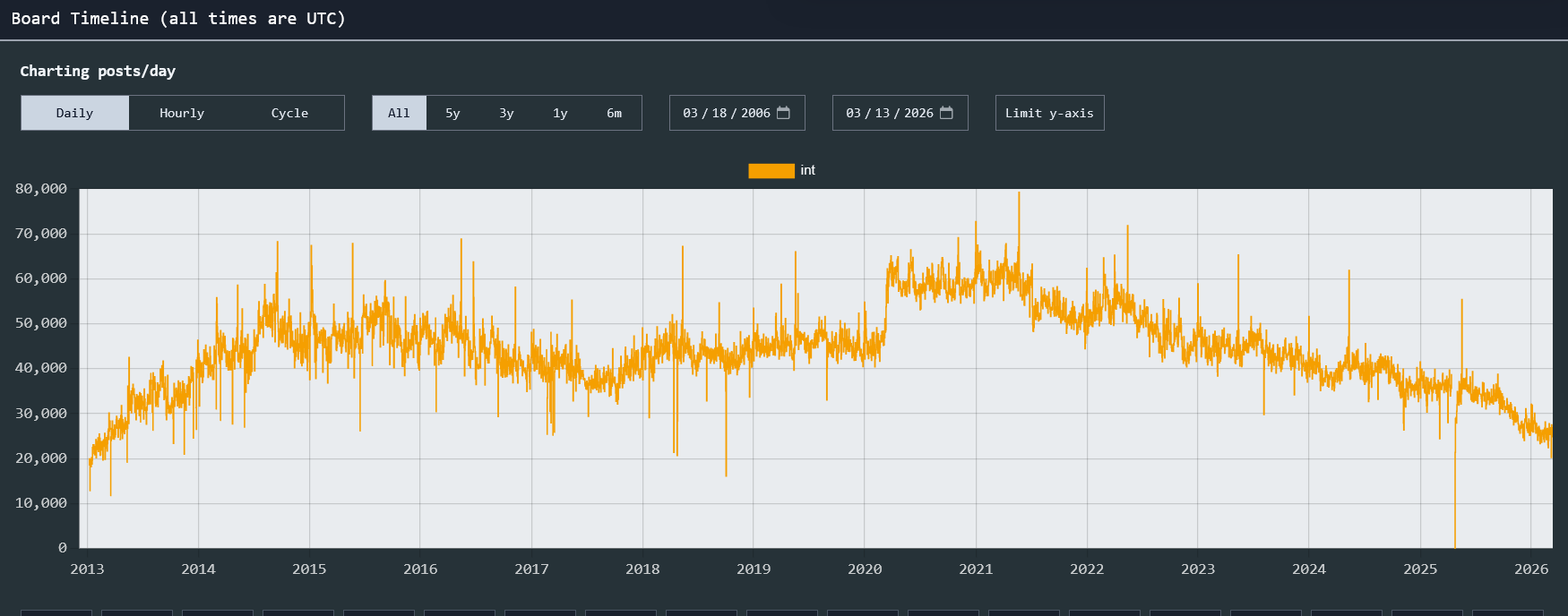Click the Board Timeline title text
Viewport: 1568px width, 616px height.
pyautogui.click(x=178, y=19)
